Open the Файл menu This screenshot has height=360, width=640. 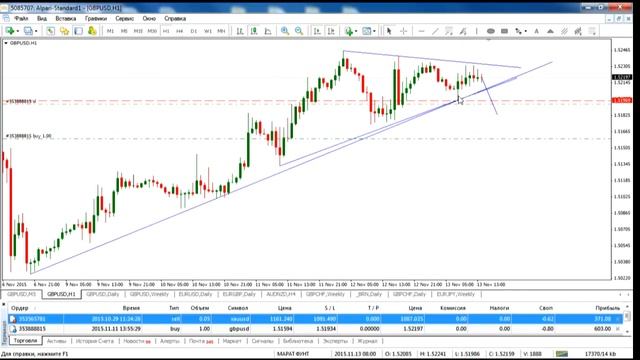21,19
